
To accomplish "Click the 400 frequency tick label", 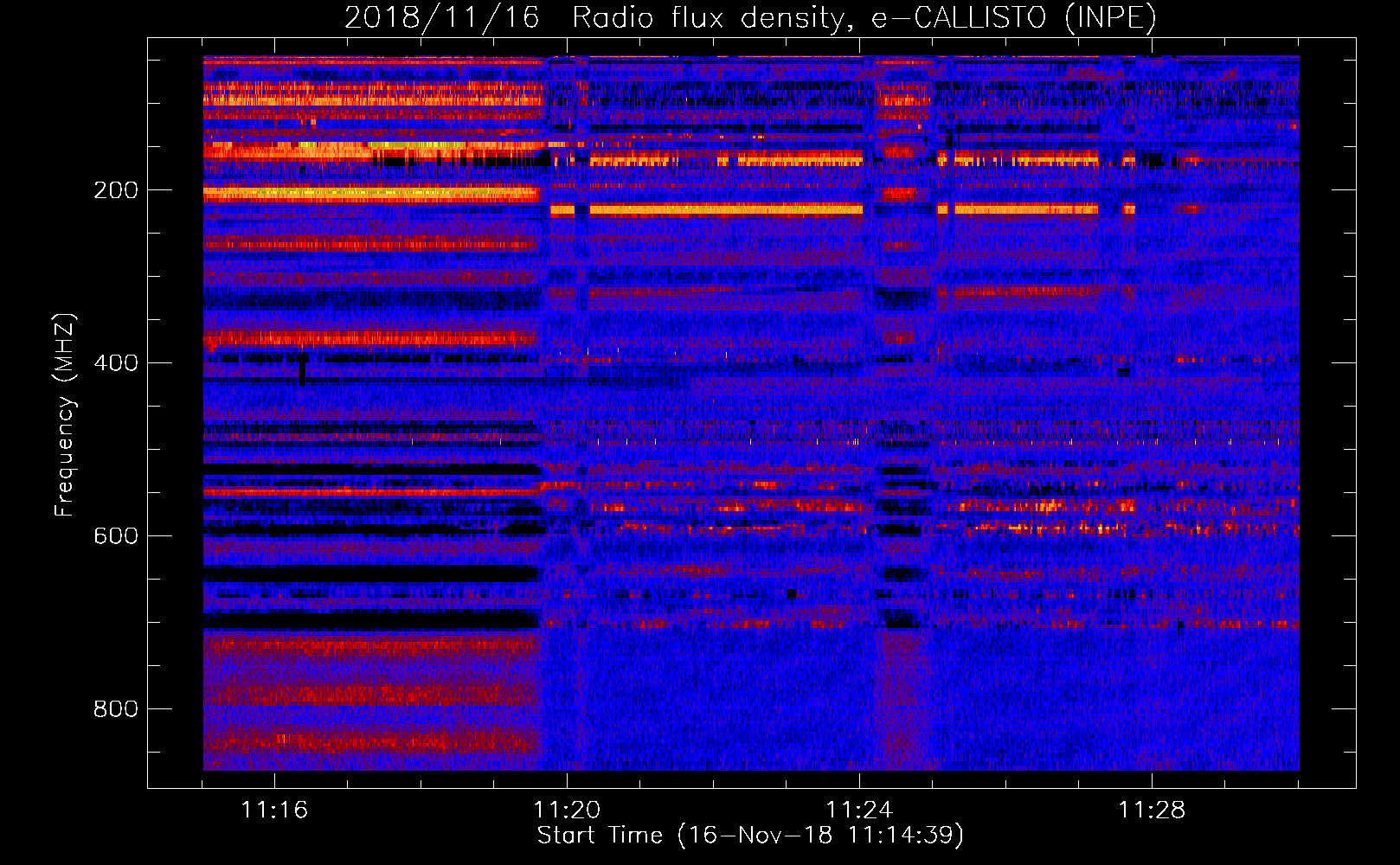I will click(x=116, y=363).
